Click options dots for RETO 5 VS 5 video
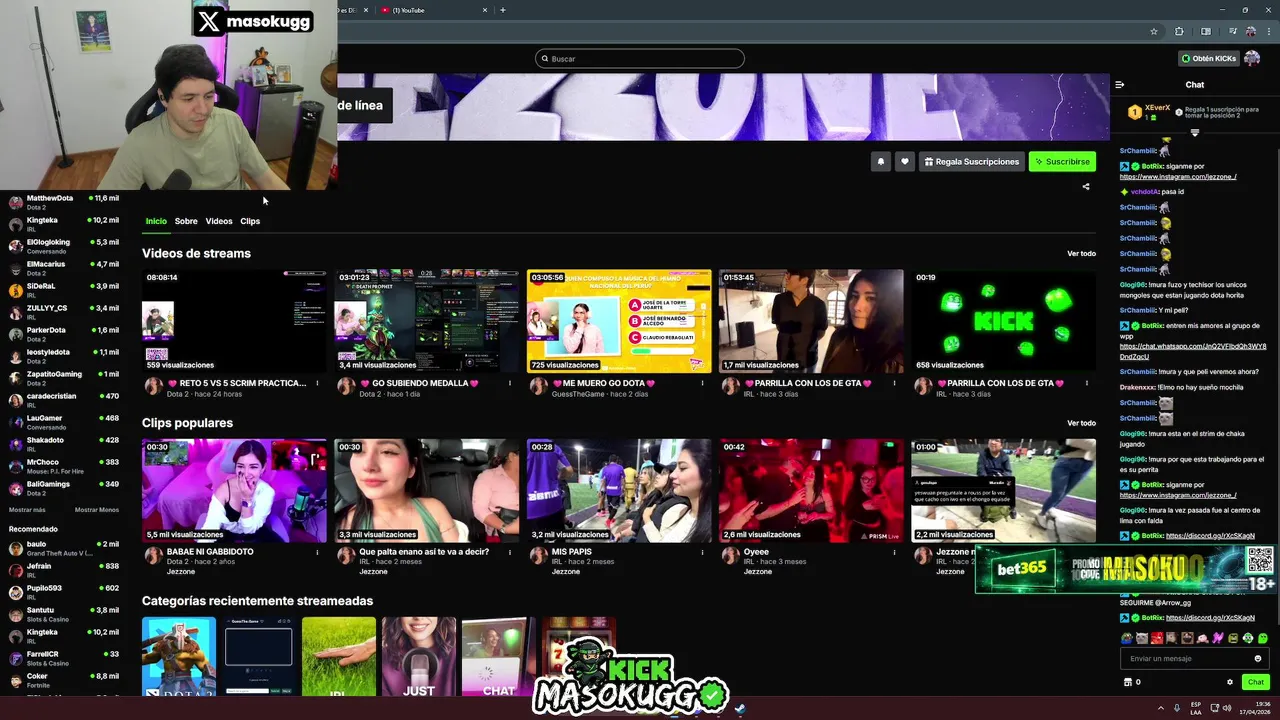Screen dimensions: 1280x720 318,383
